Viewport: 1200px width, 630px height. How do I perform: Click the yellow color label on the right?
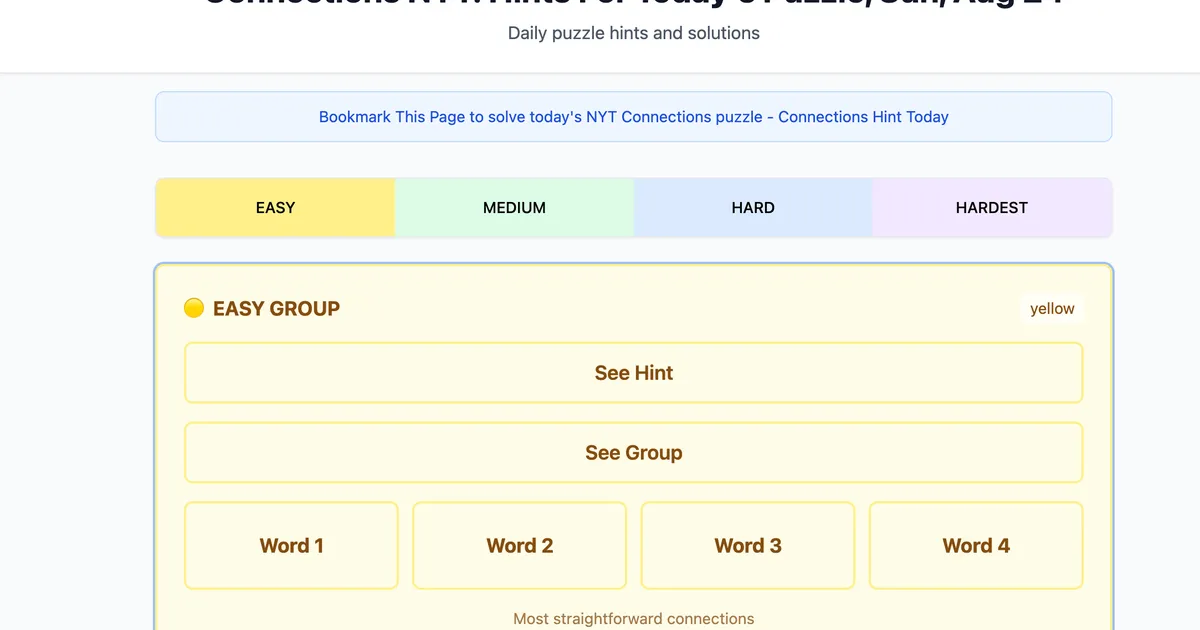pyautogui.click(x=1052, y=308)
